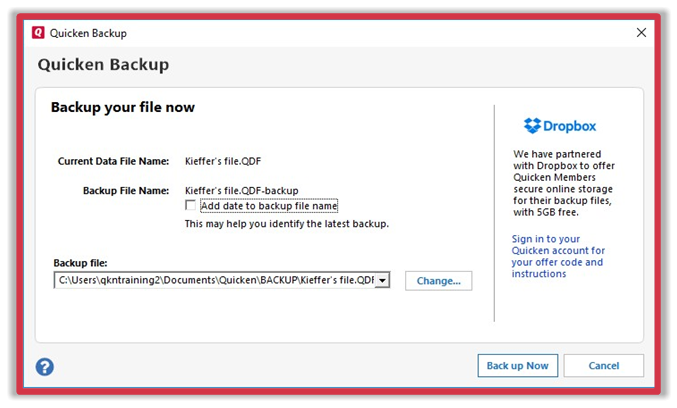Image resolution: width=677 pixels, height=408 pixels.
Task: Click the Quicken logo in title bar
Action: (39, 32)
